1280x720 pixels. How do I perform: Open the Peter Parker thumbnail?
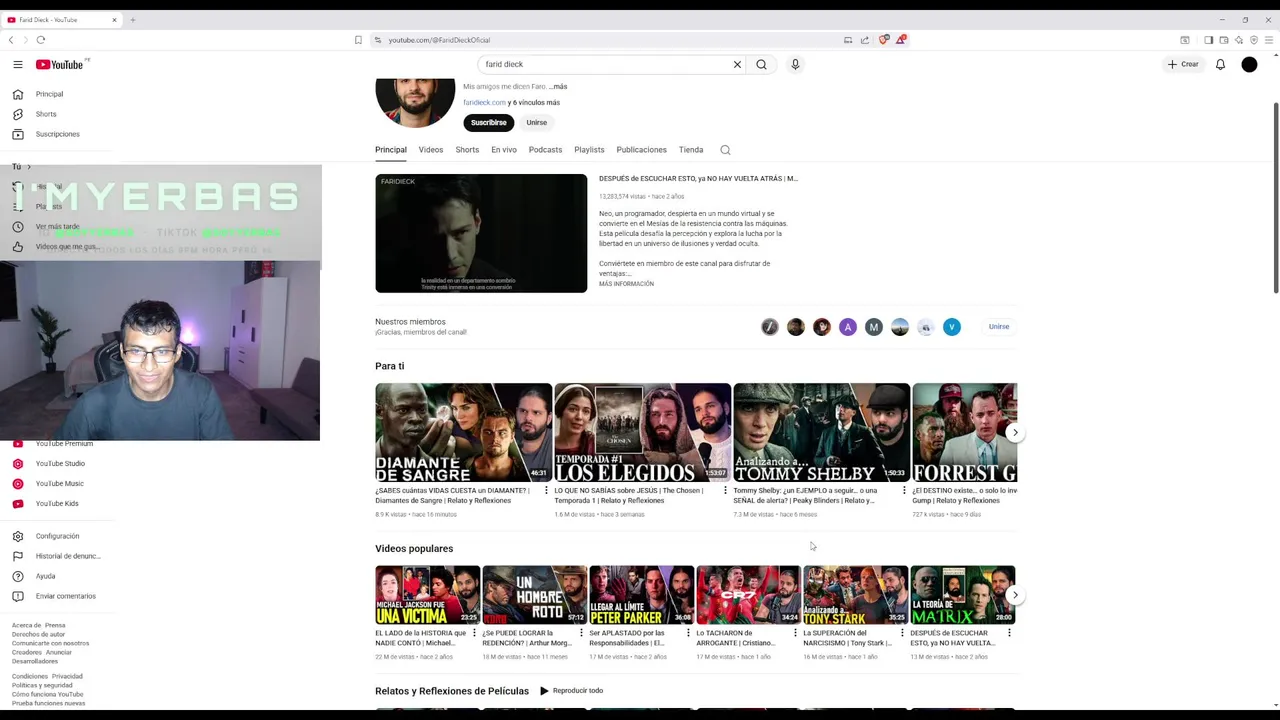(641, 595)
